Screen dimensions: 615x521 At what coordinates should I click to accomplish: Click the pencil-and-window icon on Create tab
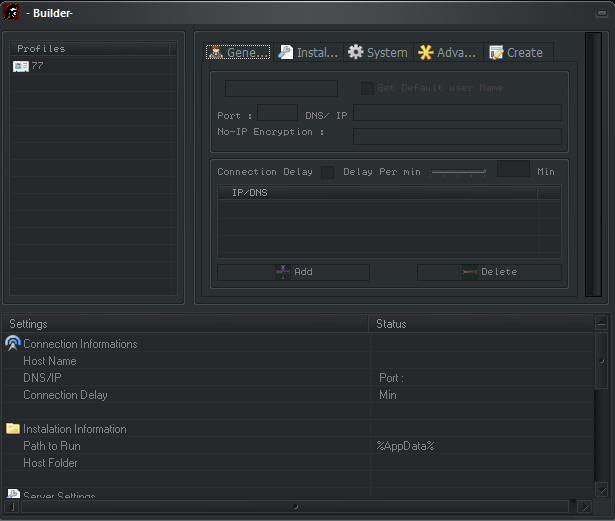coord(496,52)
